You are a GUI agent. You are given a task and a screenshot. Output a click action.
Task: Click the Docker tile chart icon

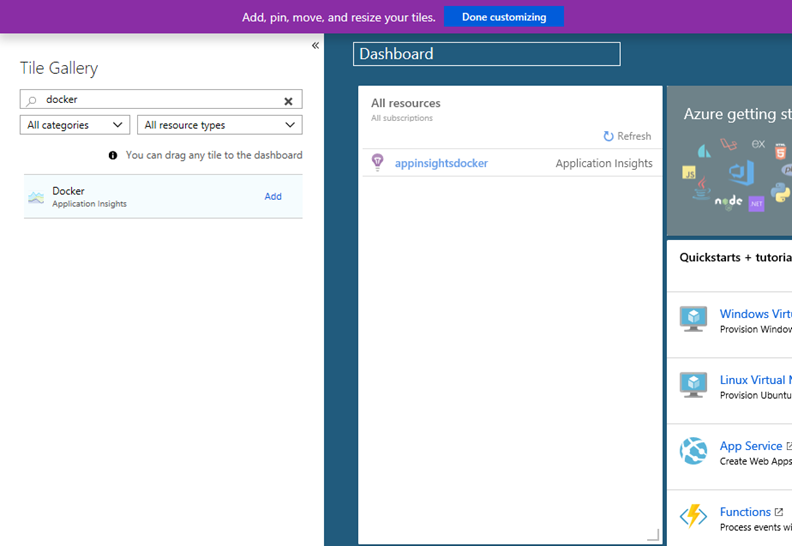(36, 197)
